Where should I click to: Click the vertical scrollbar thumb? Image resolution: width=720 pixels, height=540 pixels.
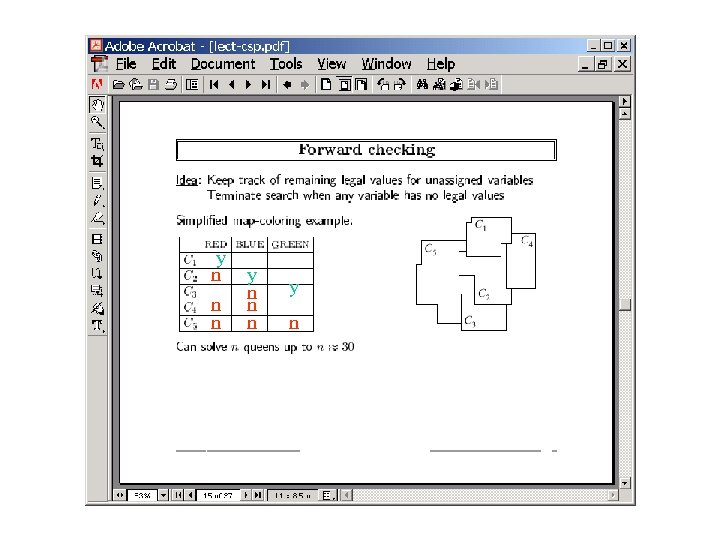pyautogui.click(x=624, y=305)
